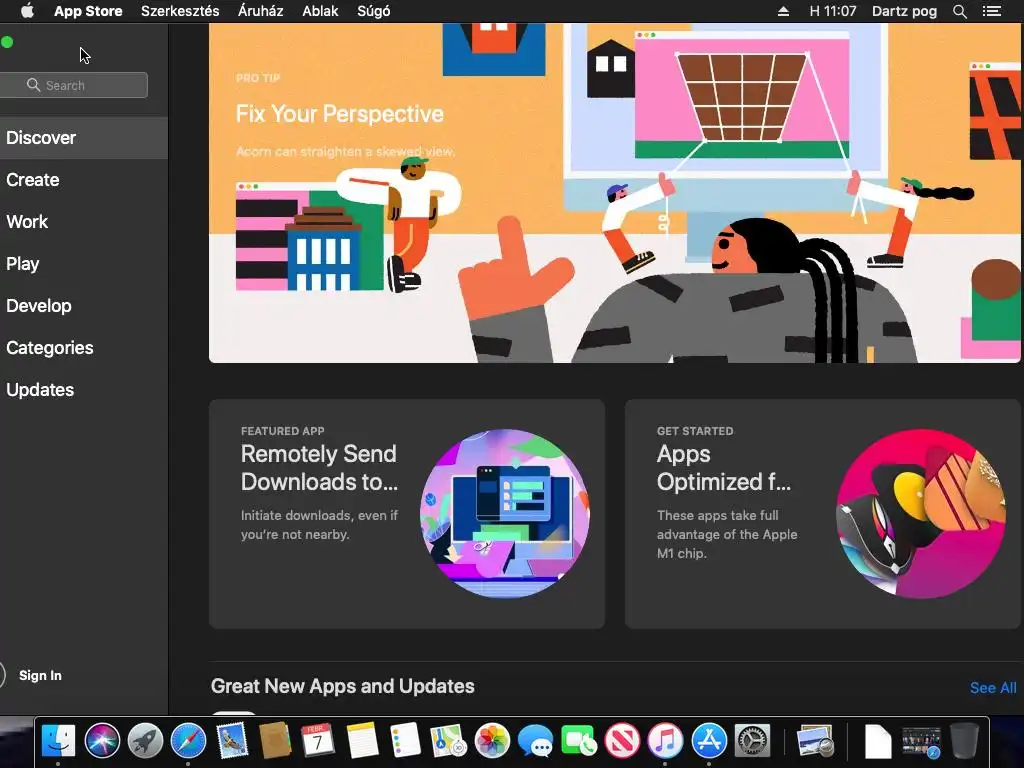Click the eject icon in menu bar
The image size is (1024, 768).
(783, 11)
